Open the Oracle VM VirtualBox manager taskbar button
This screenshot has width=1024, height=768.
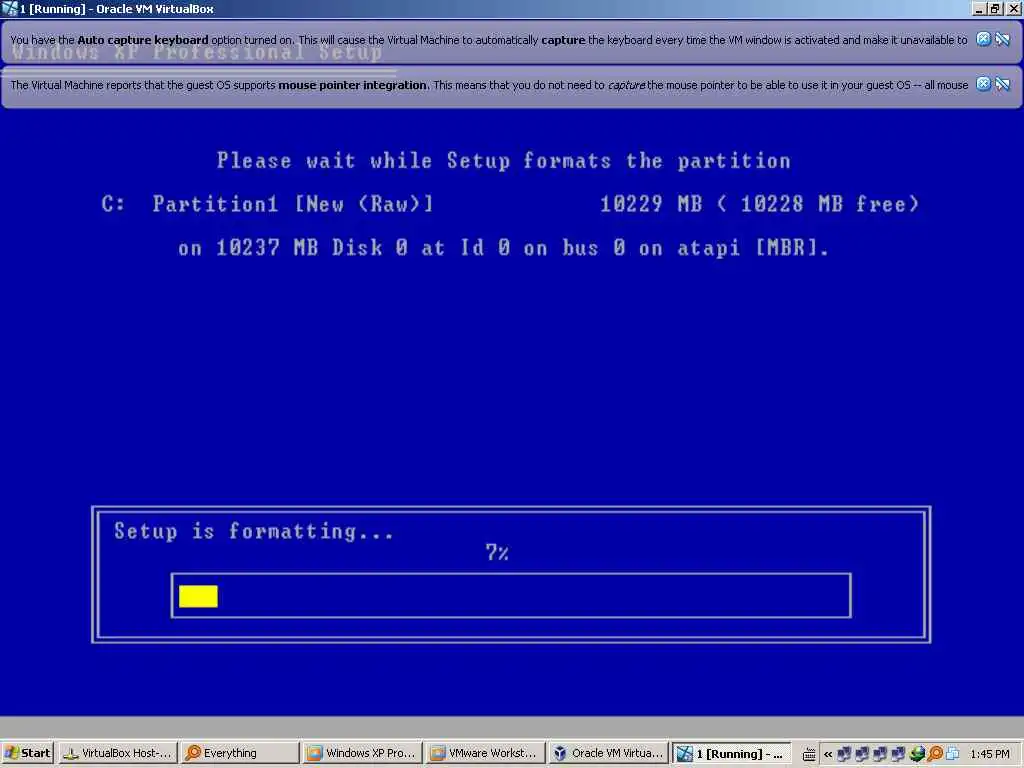pyautogui.click(x=607, y=753)
